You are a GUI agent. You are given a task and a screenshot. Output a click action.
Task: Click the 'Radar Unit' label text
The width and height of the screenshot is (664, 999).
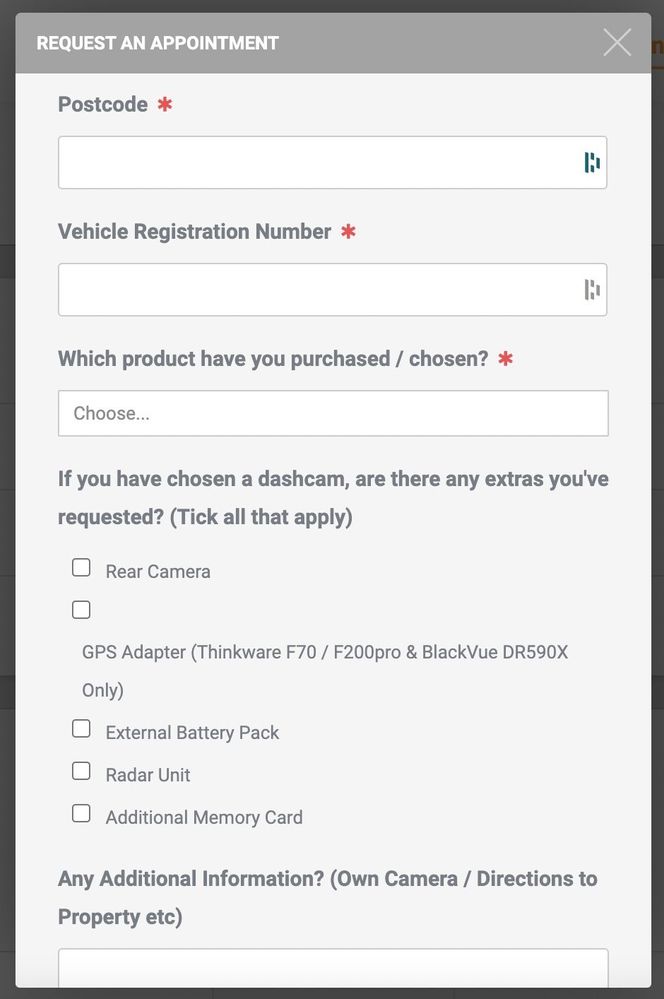click(148, 775)
